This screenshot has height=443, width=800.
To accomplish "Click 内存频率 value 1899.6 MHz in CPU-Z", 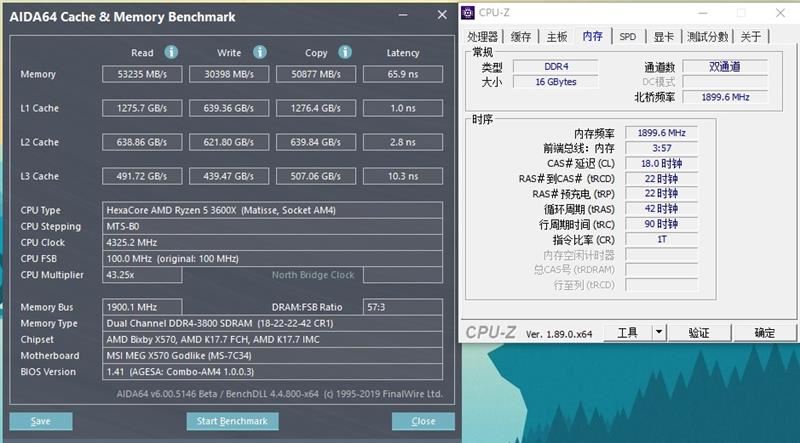I will click(x=661, y=133).
